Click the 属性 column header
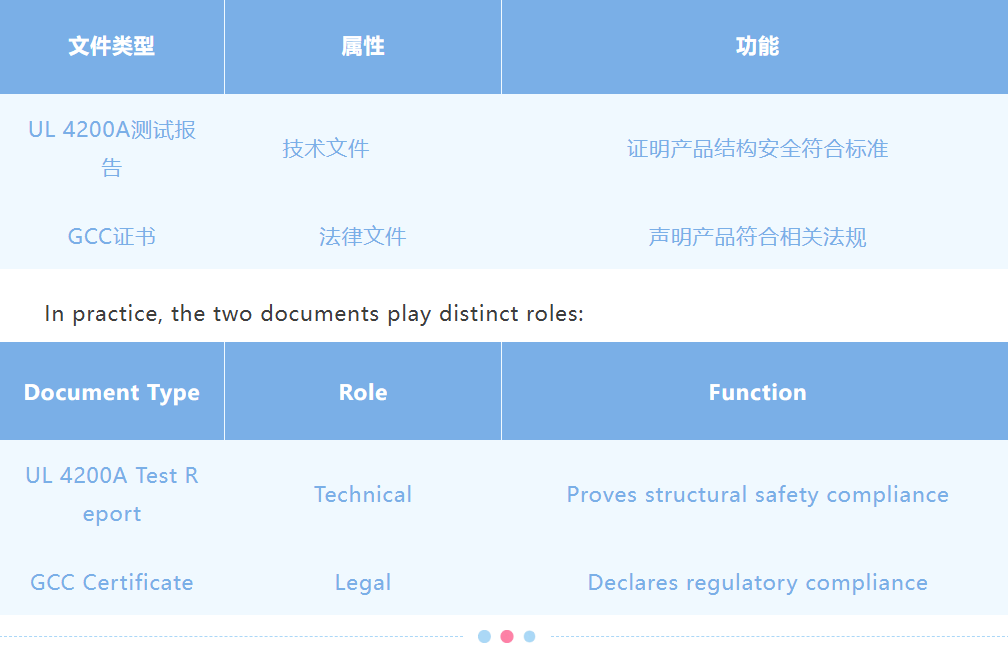 click(362, 46)
